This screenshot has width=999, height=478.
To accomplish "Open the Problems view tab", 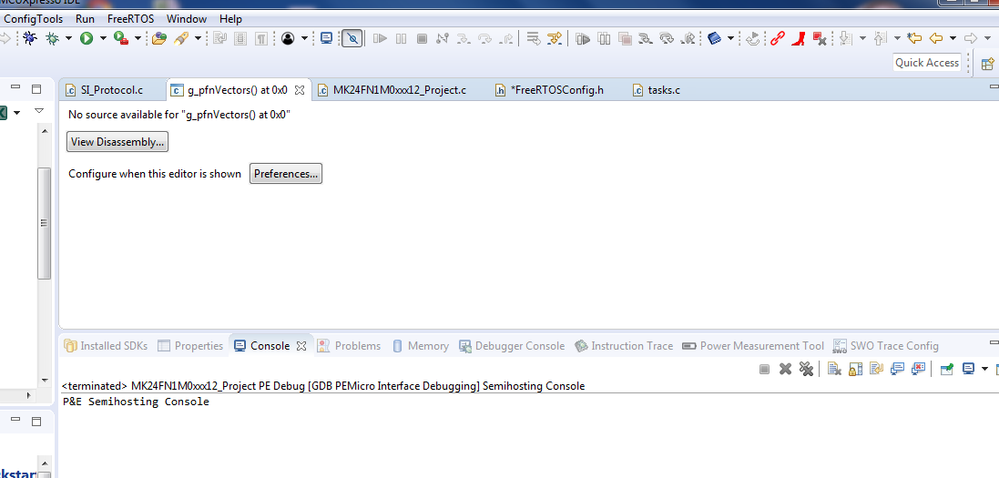I will (x=349, y=346).
